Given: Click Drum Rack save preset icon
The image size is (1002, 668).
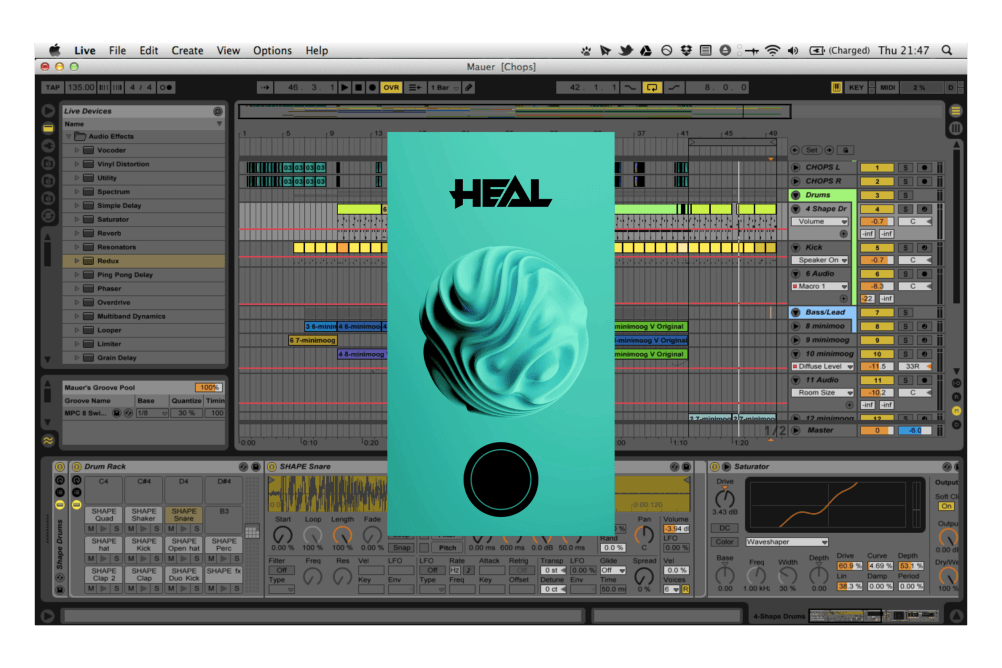Looking at the screenshot, I should tap(256, 467).
